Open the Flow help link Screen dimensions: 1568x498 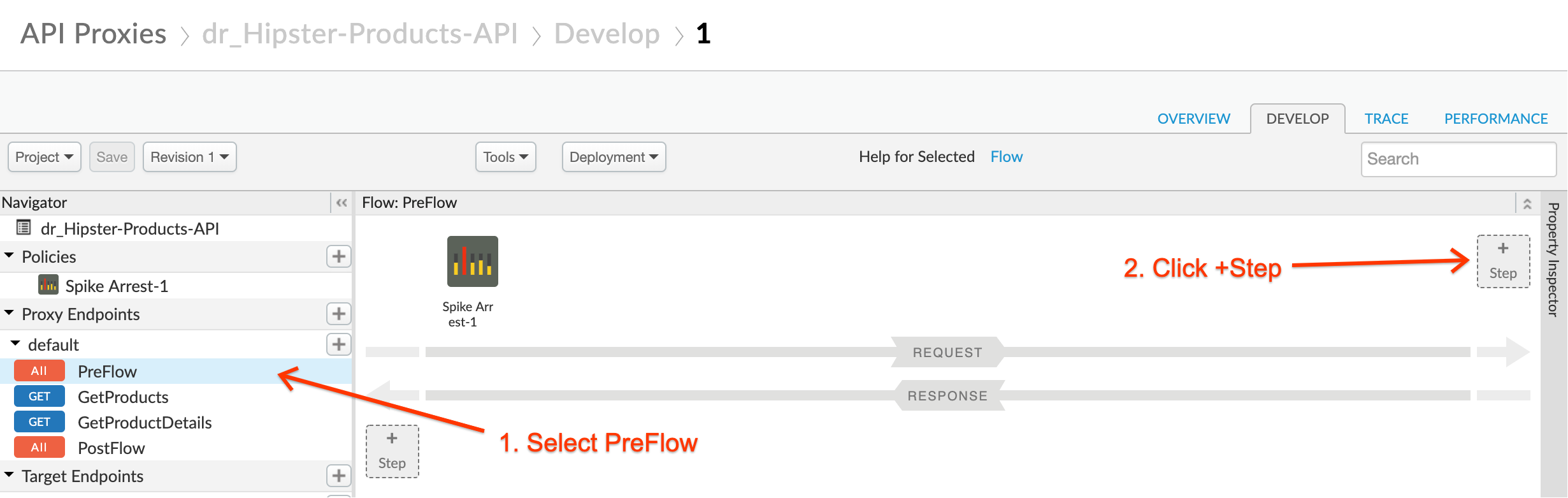1006,157
